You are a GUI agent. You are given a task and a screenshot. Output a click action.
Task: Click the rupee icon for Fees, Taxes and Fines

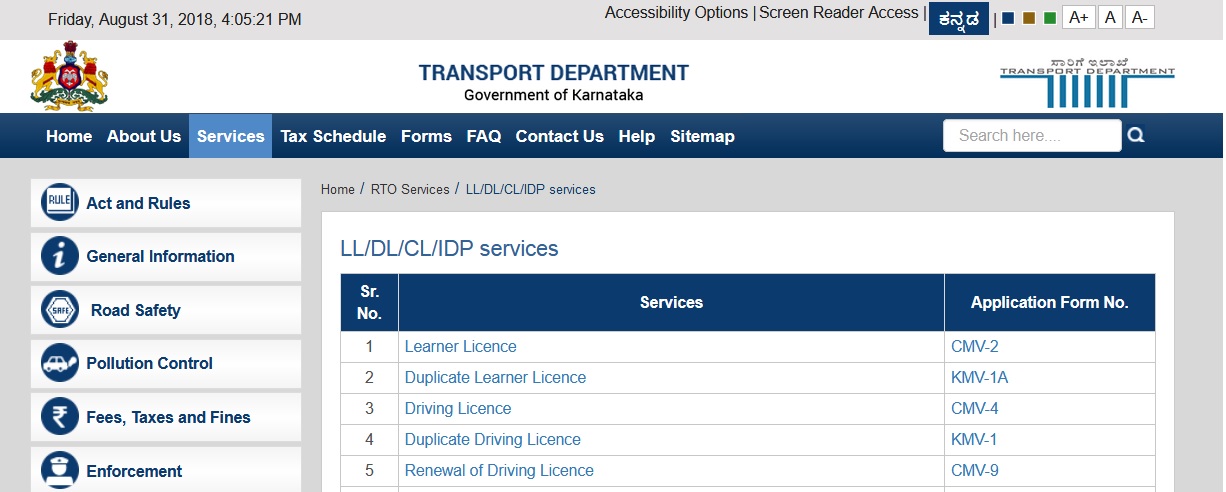pyautogui.click(x=60, y=417)
